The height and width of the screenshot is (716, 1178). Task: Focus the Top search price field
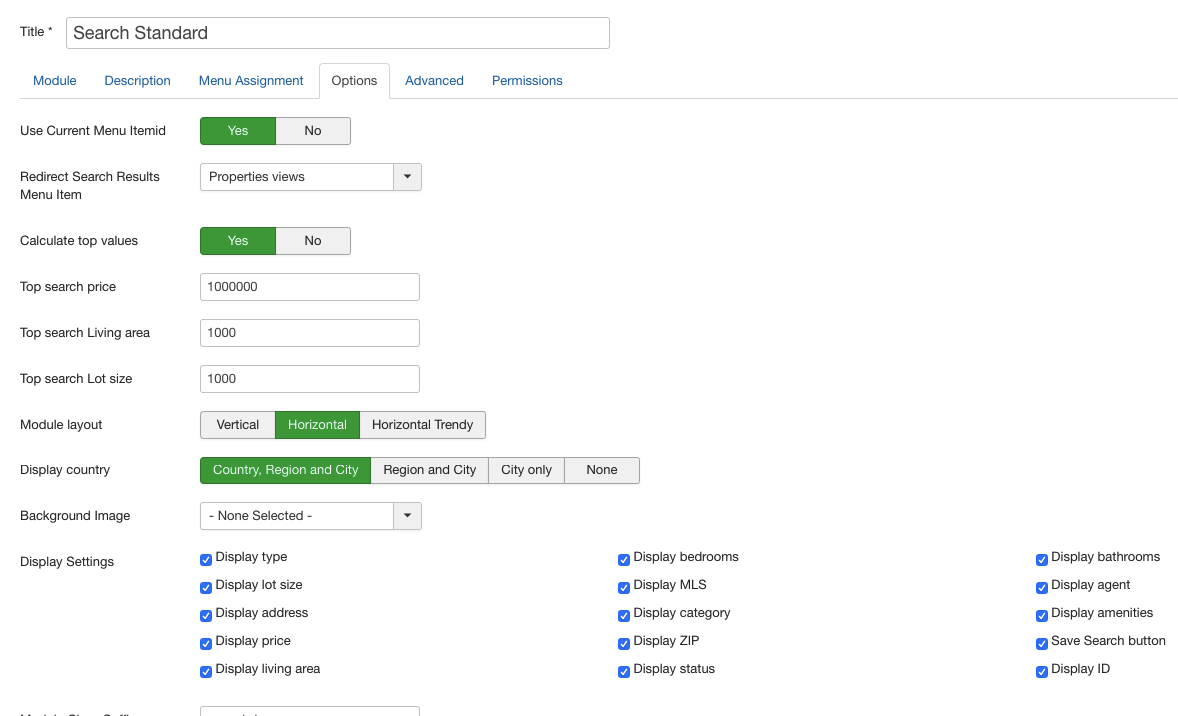point(309,287)
